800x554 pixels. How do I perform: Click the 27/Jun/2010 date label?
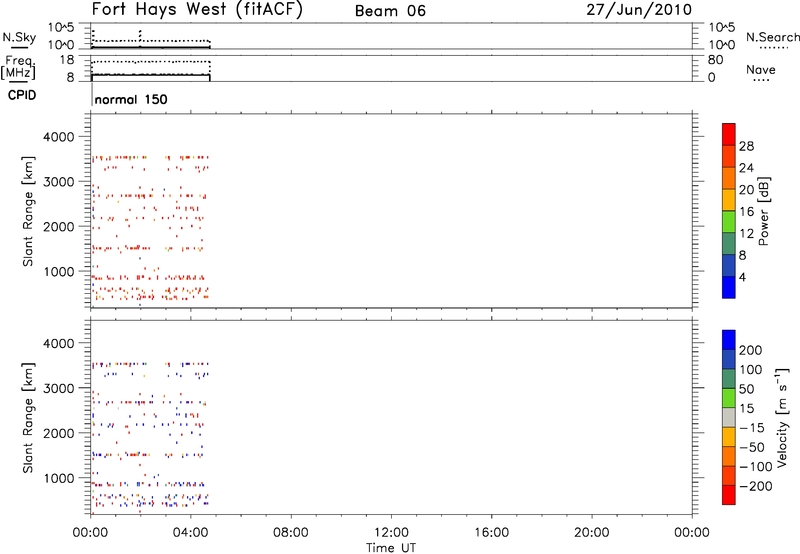point(639,10)
